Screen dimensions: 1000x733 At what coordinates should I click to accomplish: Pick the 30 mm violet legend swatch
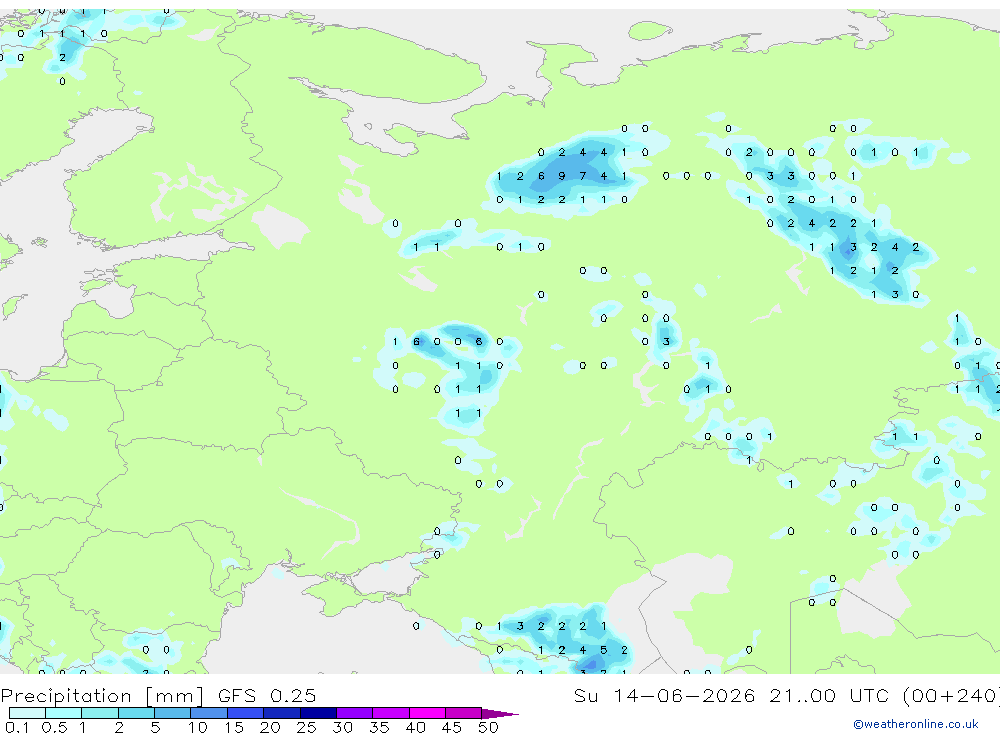354,713
